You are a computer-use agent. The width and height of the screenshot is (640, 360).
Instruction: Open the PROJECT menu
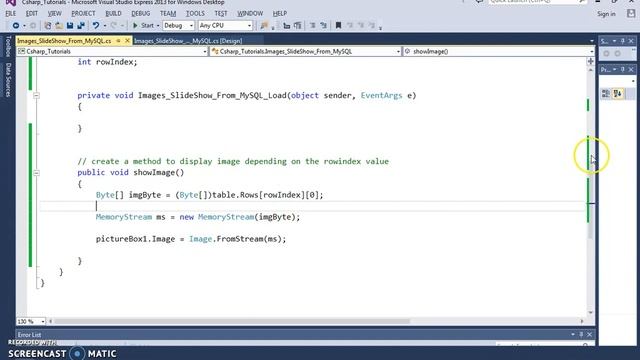(83, 13)
